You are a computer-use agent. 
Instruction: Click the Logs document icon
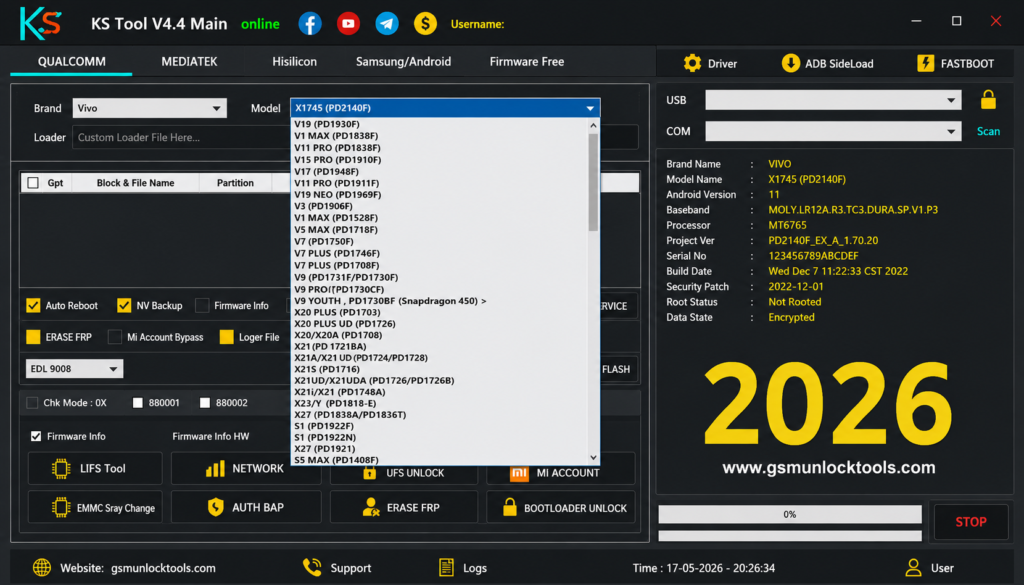pos(446,567)
